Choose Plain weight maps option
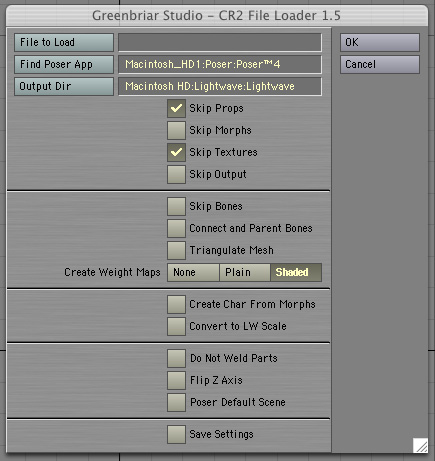The height and width of the screenshot is (461, 435). (x=245, y=272)
